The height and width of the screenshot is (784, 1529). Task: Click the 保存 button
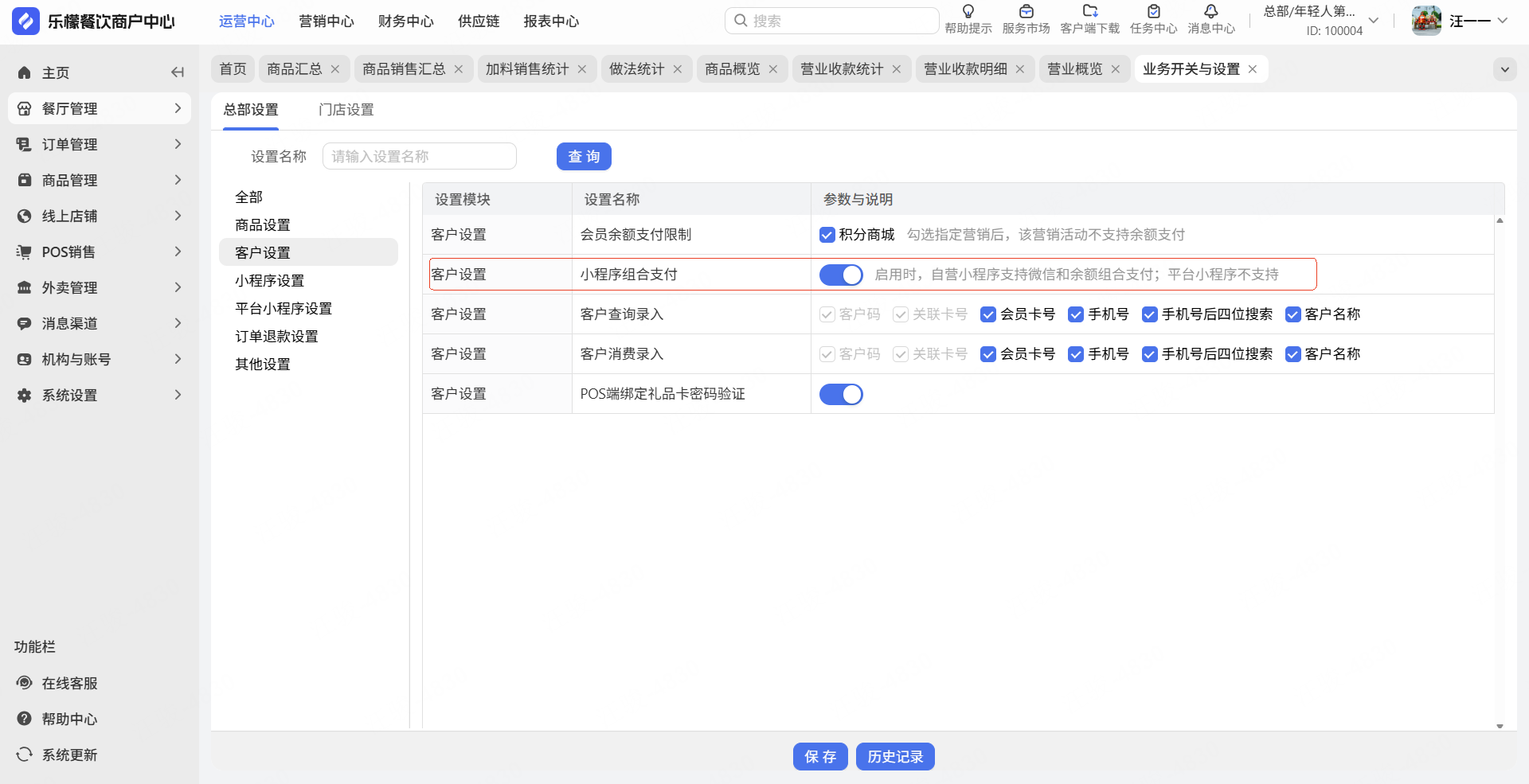pos(820,756)
